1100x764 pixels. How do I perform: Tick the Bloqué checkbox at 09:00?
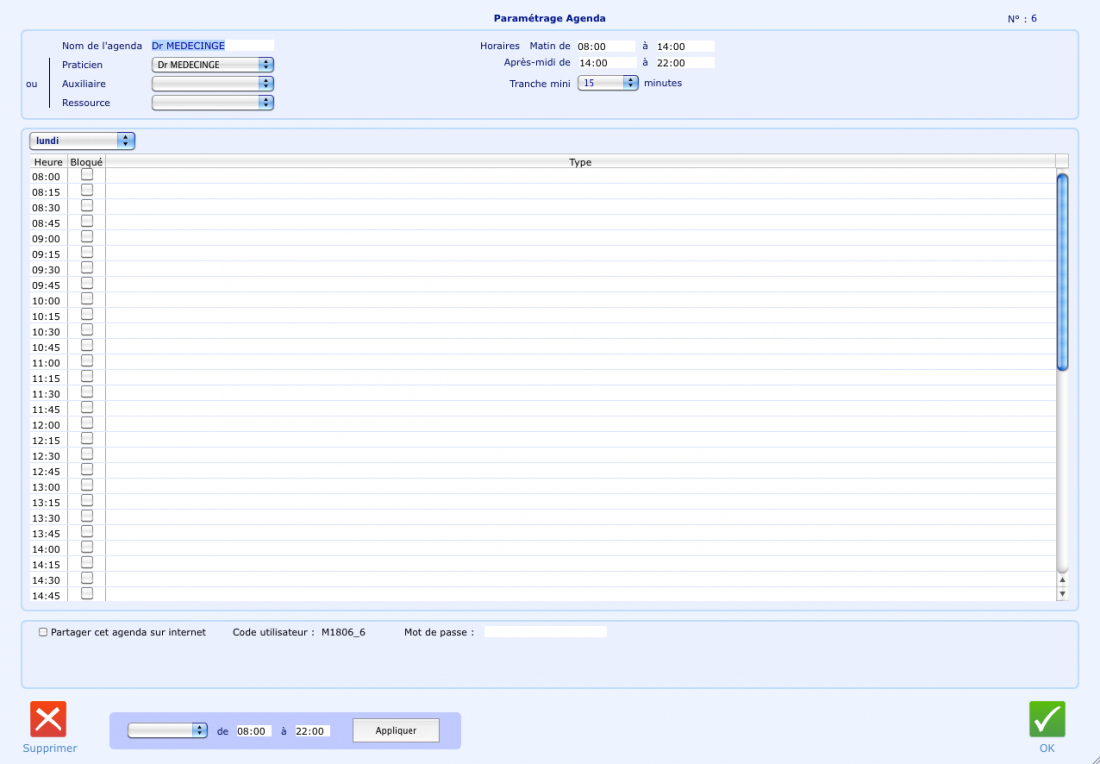tap(87, 236)
